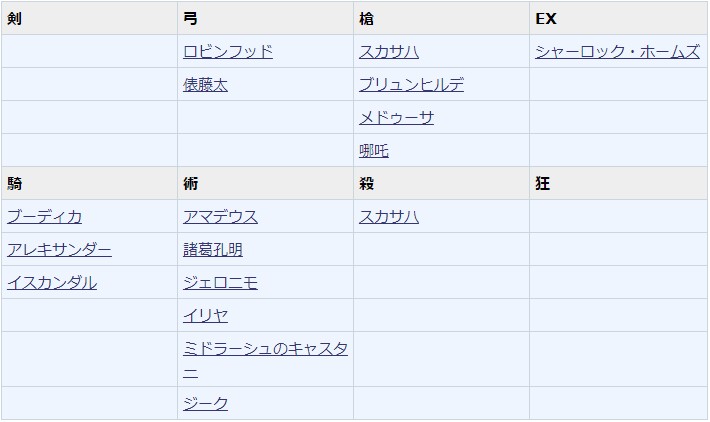Click the ジェロニモ link
The width and height of the screenshot is (710, 422).
[220, 283]
